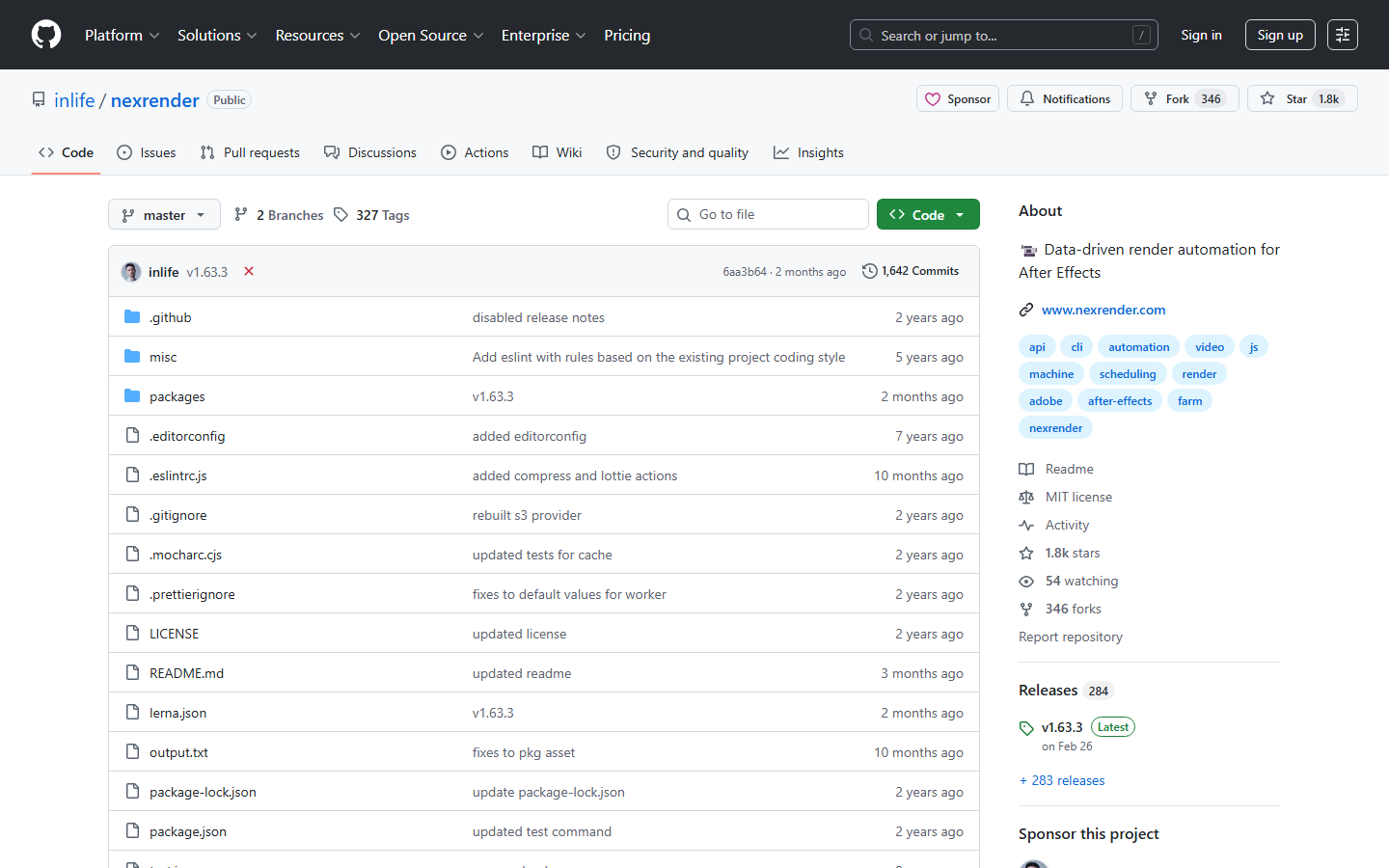Image resolution: width=1389 pixels, height=868 pixels.
Task: Fork the repository
Action: point(1167,99)
